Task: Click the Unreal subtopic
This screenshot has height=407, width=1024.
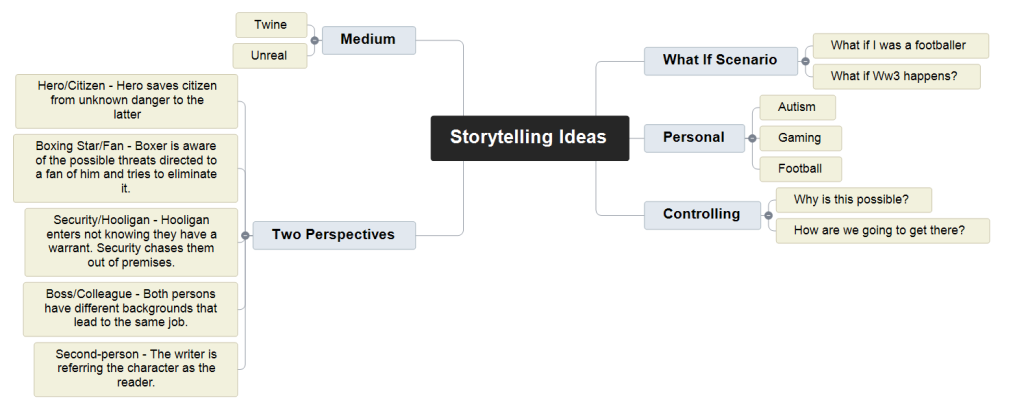Action: click(270, 56)
